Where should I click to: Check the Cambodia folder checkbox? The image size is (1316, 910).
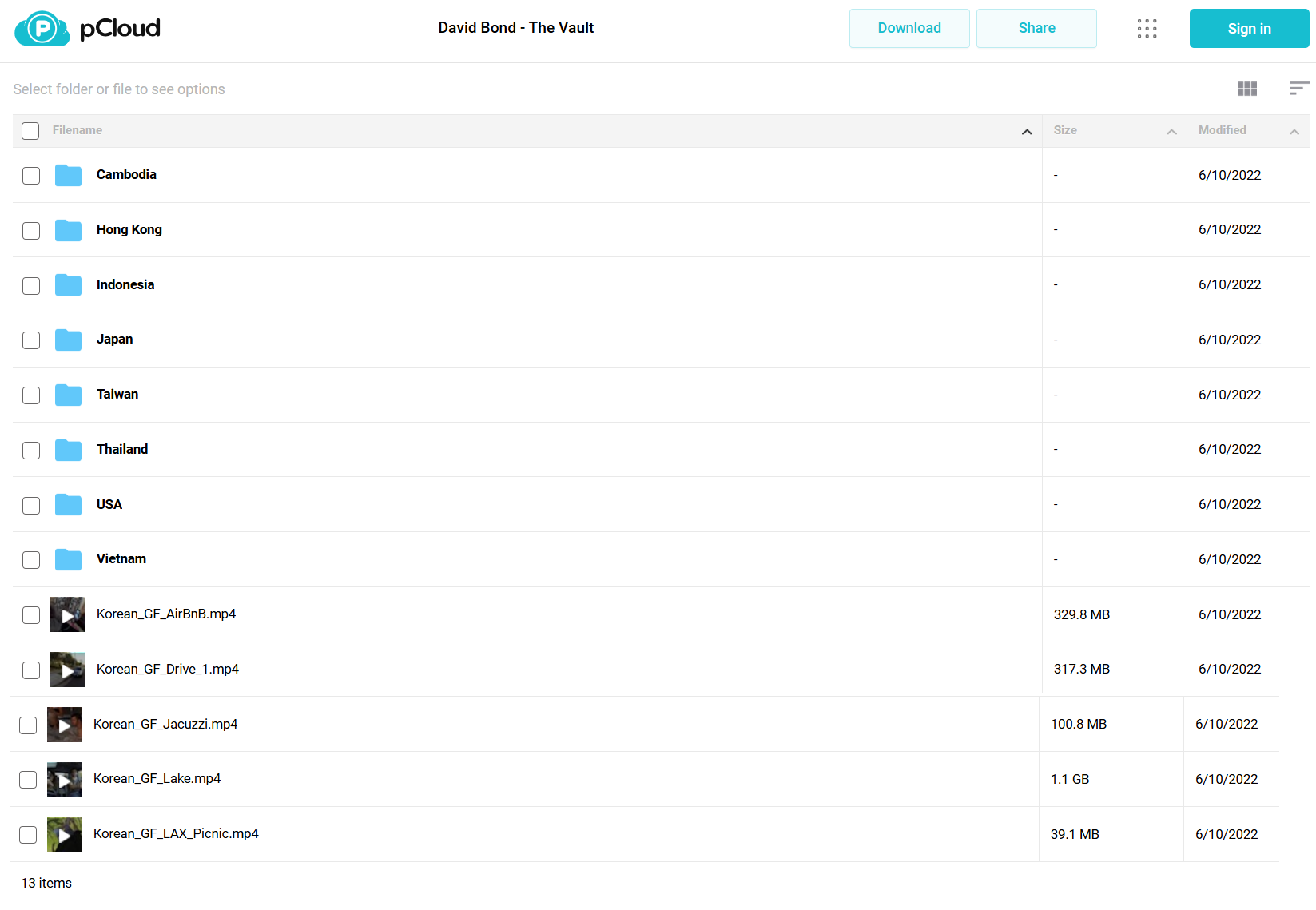point(31,176)
